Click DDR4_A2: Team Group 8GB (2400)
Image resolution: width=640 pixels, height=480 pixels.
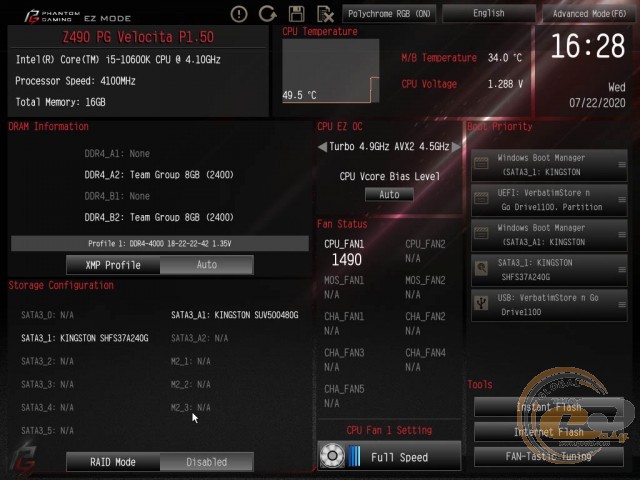pos(159,175)
